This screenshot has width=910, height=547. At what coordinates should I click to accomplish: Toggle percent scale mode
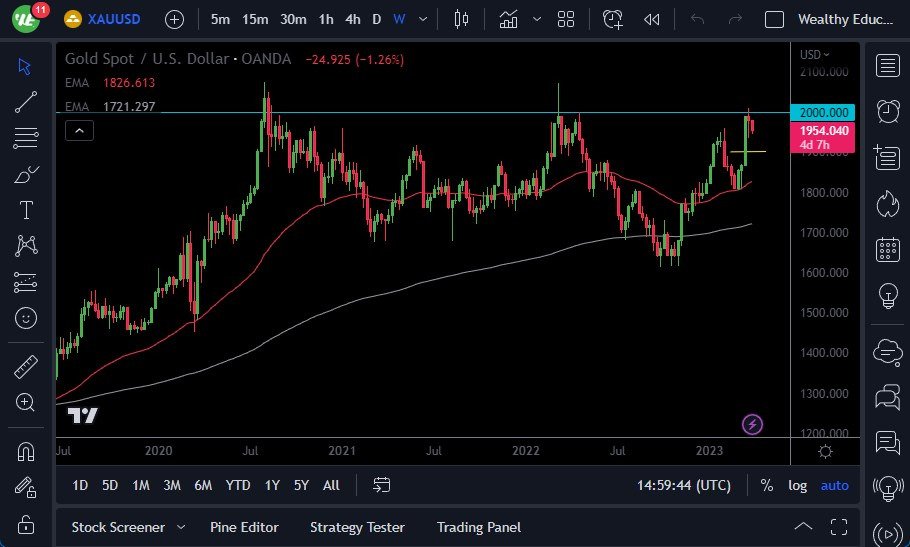(x=767, y=485)
